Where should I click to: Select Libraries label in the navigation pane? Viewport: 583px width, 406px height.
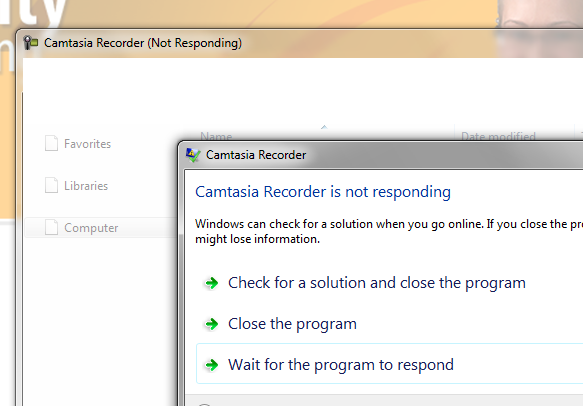coord(86,186)
